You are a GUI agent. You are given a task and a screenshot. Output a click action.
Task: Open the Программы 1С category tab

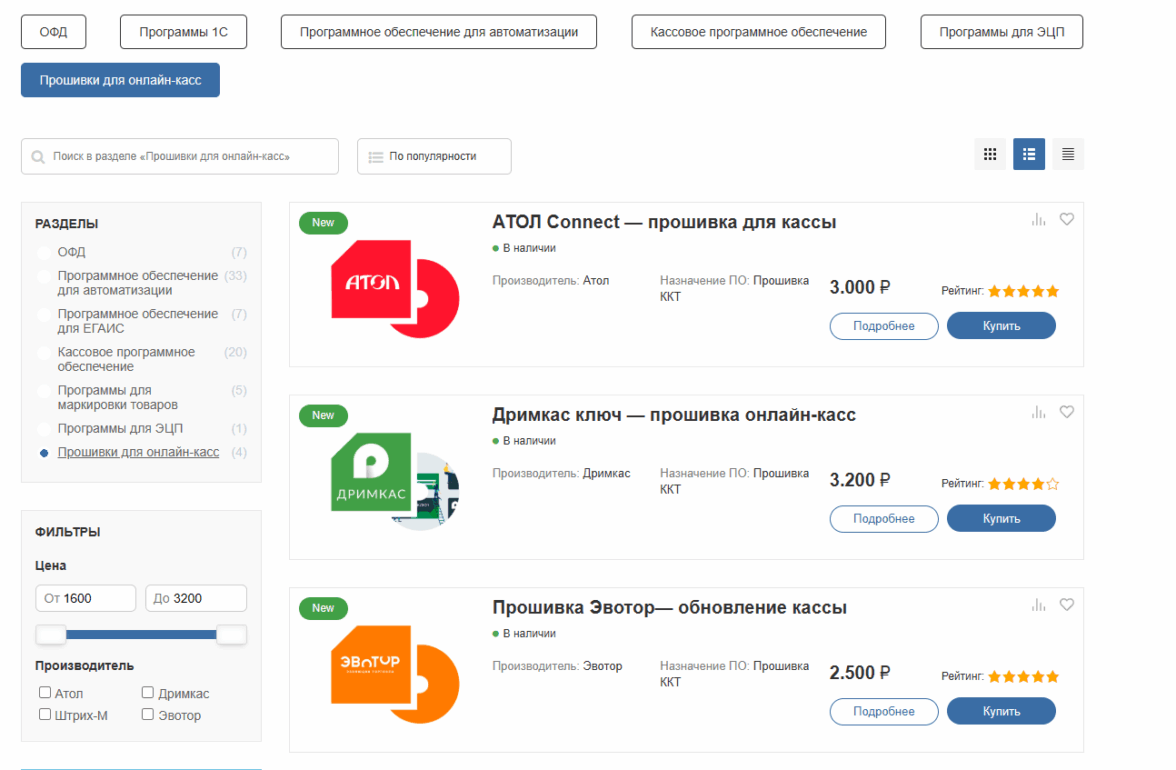click(183, 32)
